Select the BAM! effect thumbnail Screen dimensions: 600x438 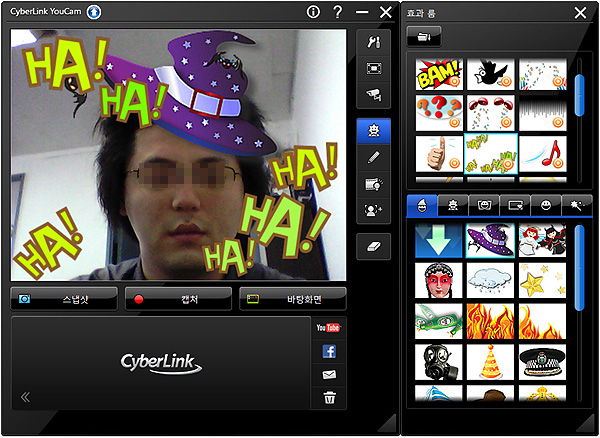coord(439,74)
